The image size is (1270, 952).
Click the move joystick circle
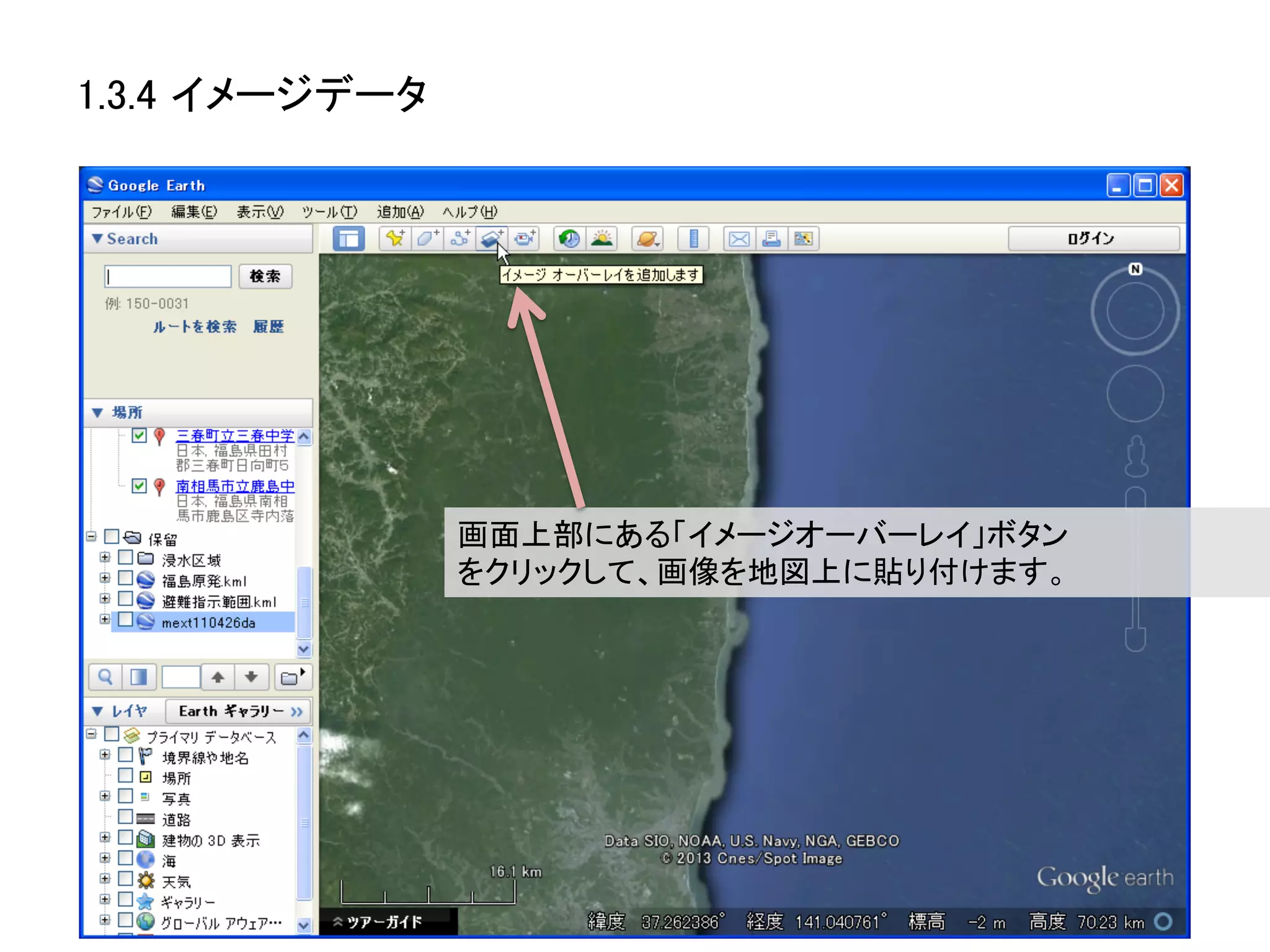pyautogui.click(x=1135, y=394)
